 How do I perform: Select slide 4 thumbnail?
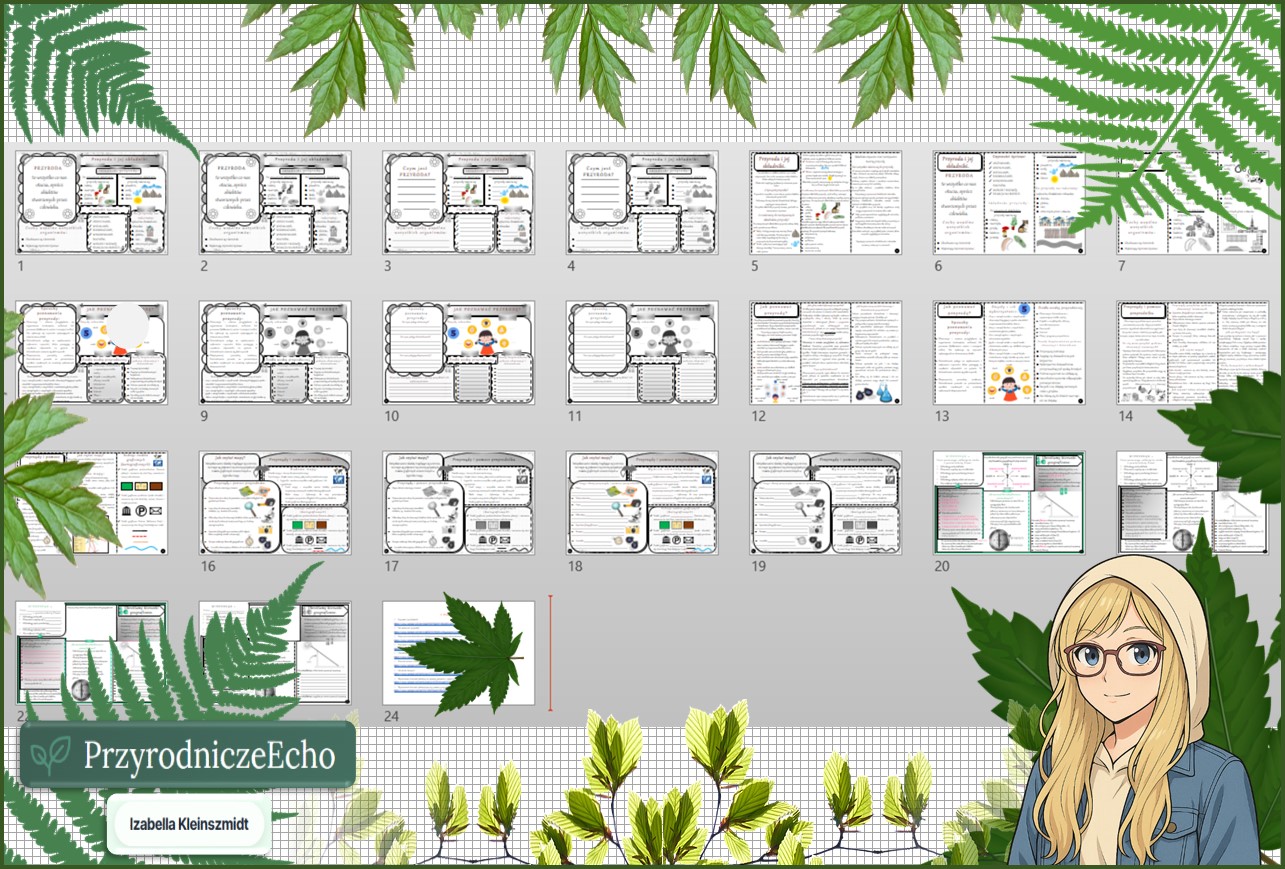(x=642, y=203)
